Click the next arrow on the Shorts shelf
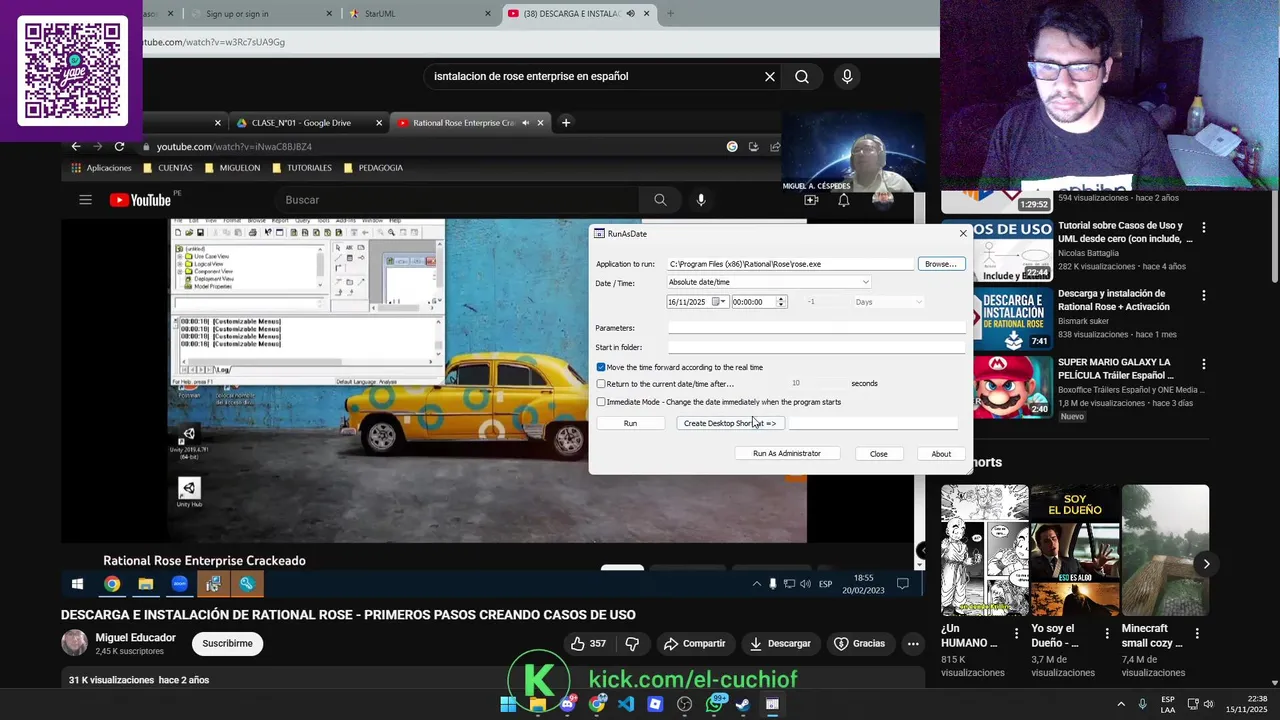This screenshot has height=720, width=1280. click(1206, 564)
